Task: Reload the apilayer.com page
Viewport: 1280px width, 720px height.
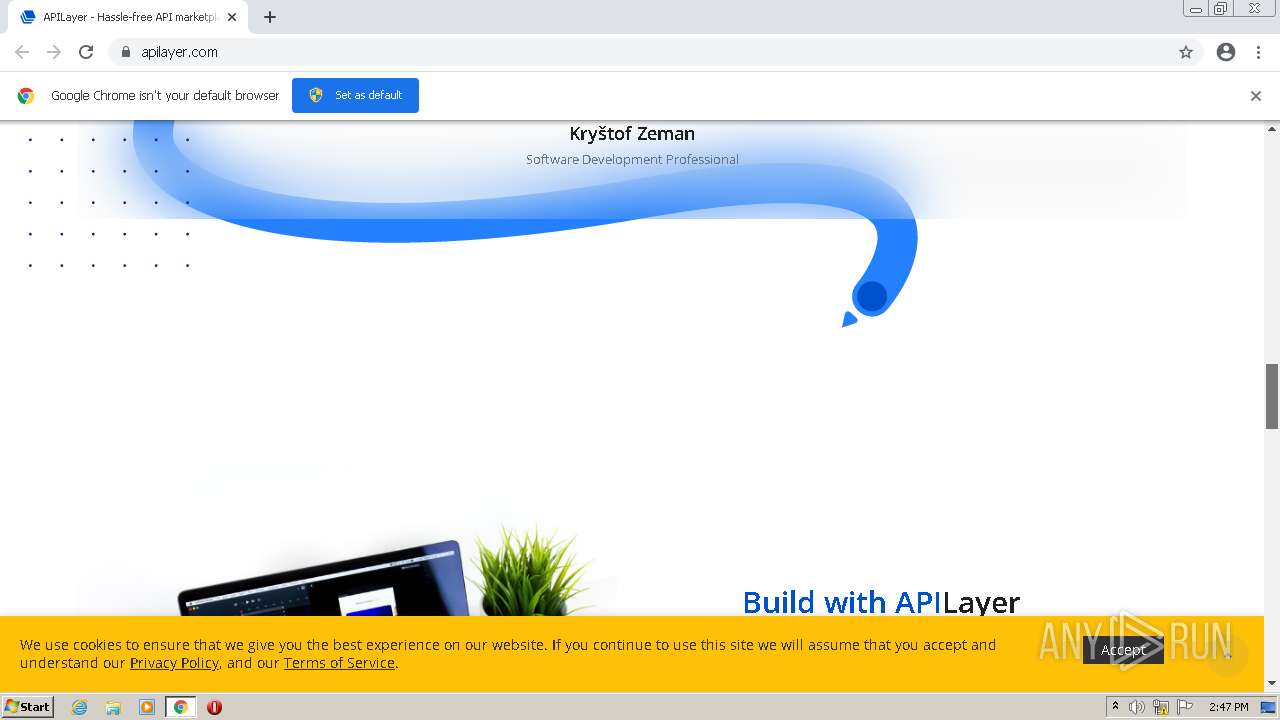Action: tap(86, 52)
